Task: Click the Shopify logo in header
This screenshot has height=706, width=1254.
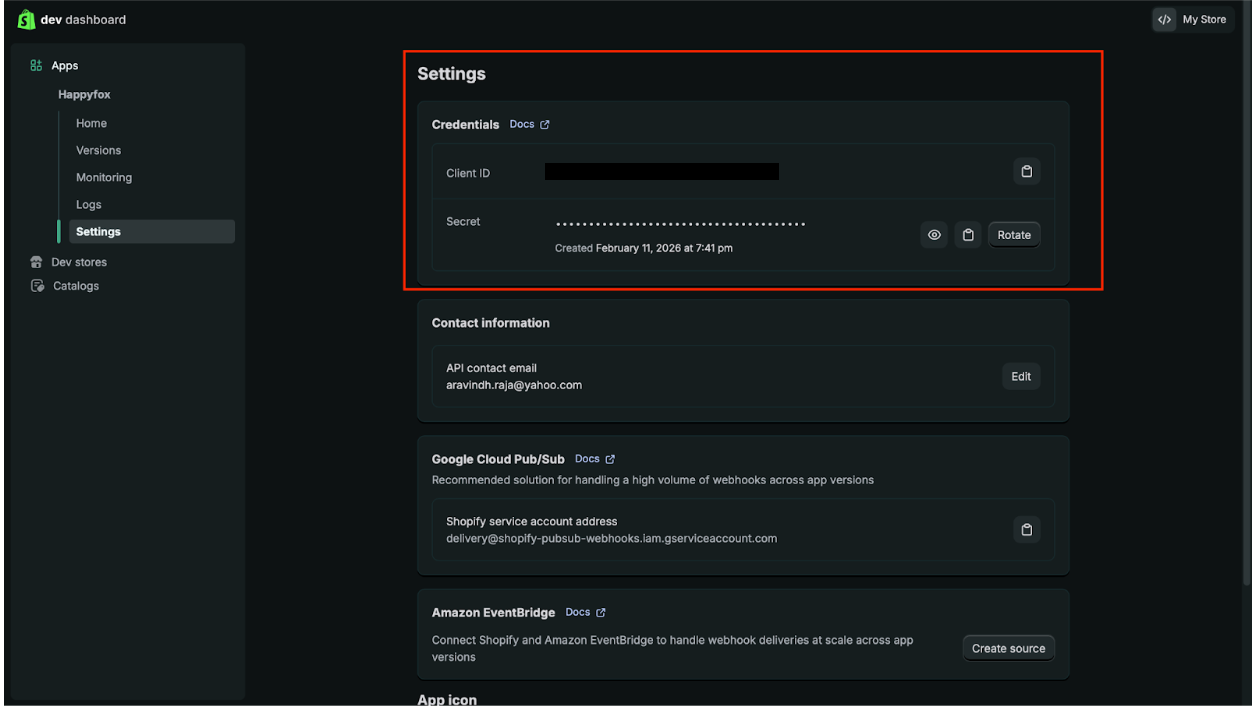Action: (26, 20)
